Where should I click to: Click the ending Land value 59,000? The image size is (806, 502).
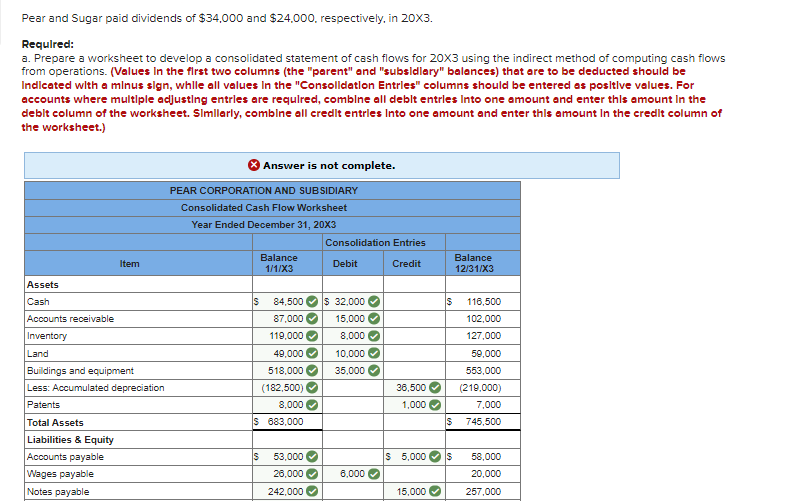486,354
